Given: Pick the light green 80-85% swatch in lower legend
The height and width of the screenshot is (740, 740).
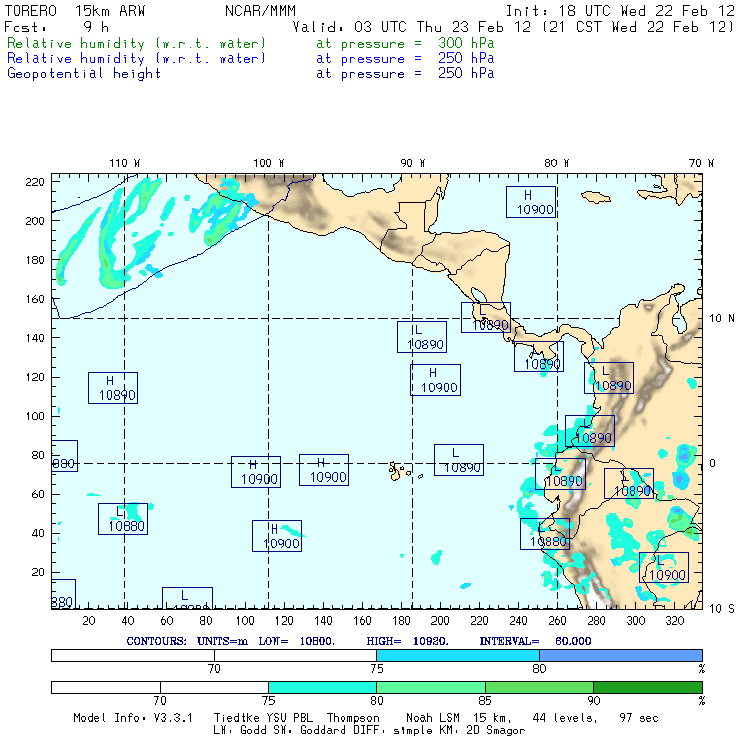Looking at the screenshot, I should click(430, 688).
